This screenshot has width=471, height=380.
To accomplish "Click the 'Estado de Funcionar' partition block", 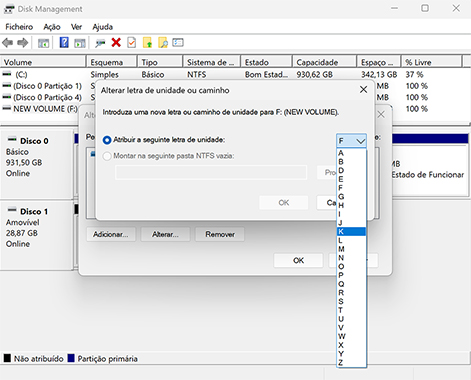I will pos(430,170).
